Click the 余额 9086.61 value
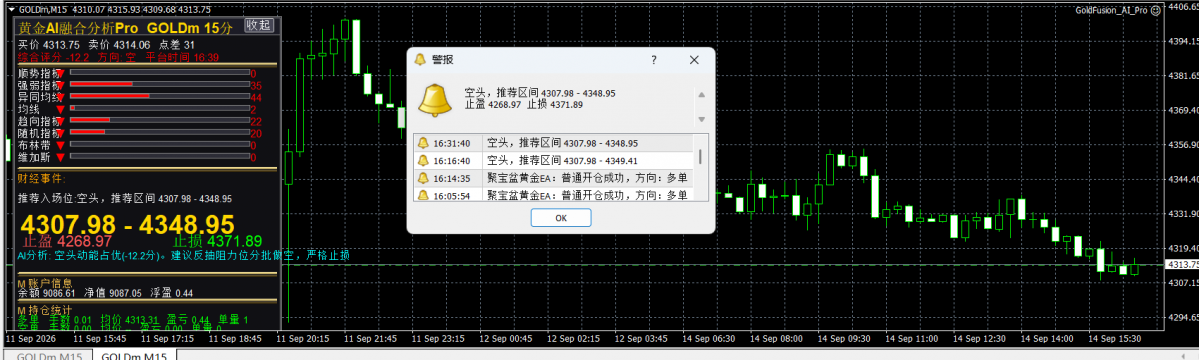Viewport: 1199px width, 360px height. 46,293
